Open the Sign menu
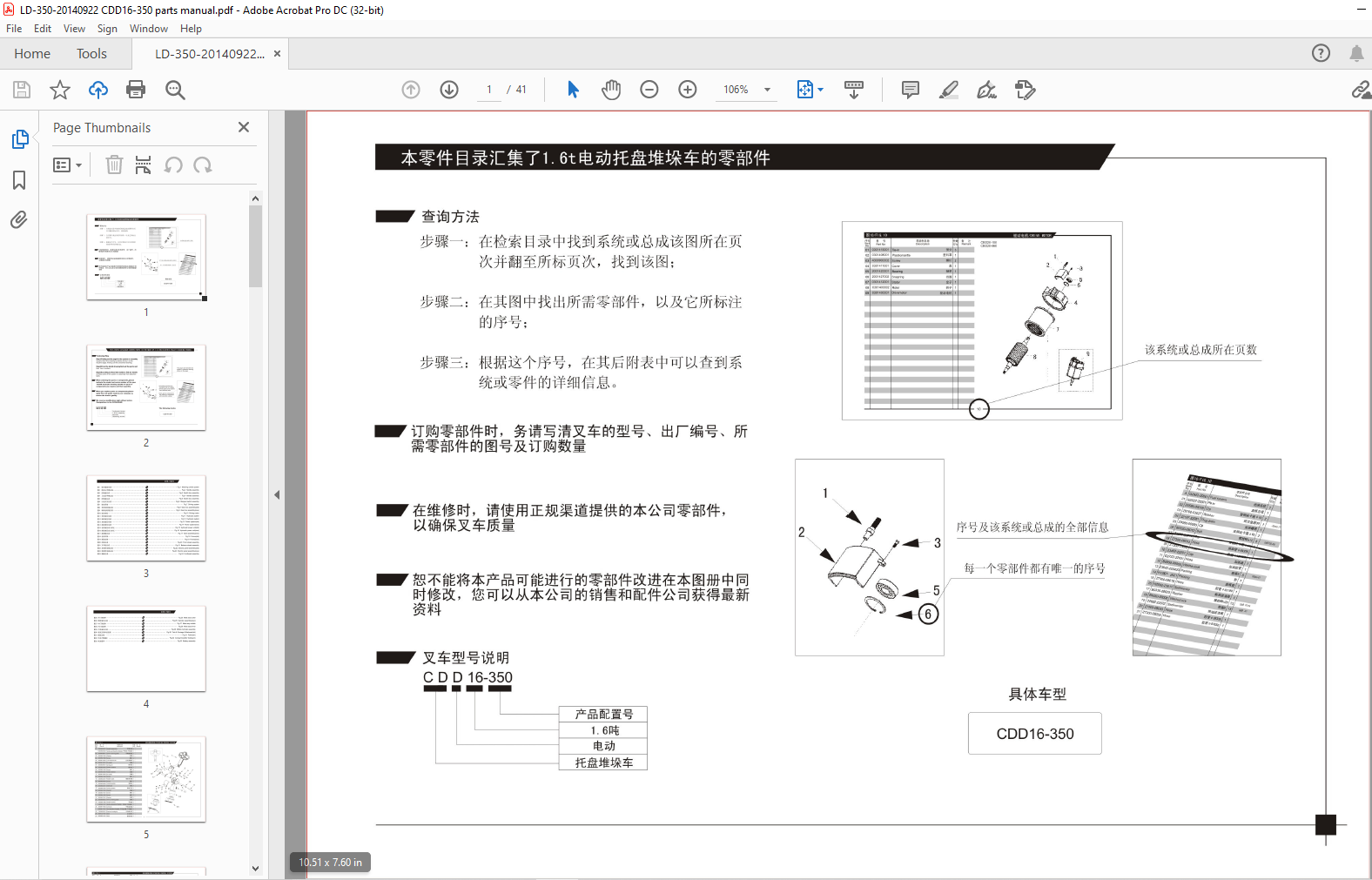The height and width of the screenshot is (880, 1372). click(x=107, y=29)
